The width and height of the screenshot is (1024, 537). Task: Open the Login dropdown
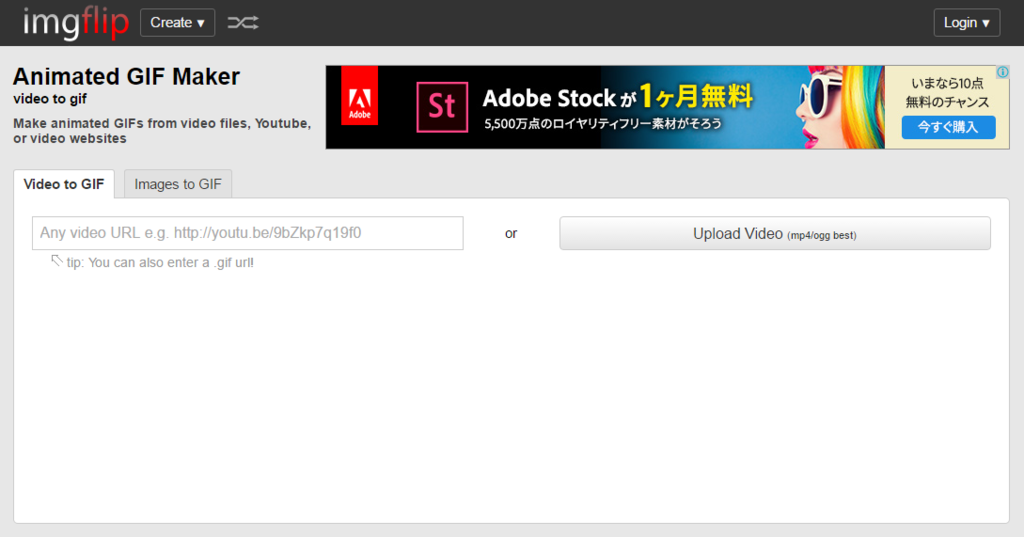(x=967, y=23)
